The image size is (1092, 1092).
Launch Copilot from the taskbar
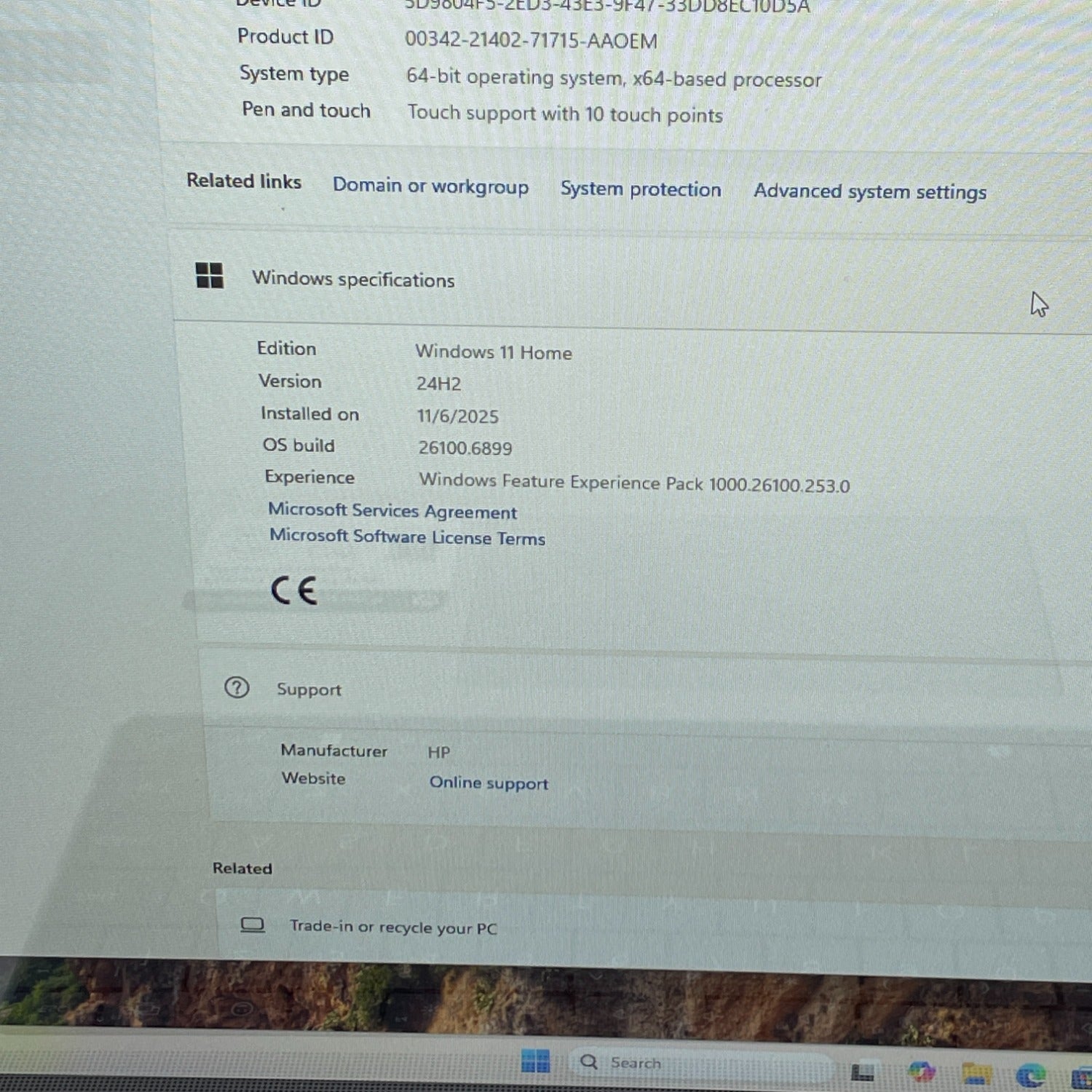pyautogui.click(x=921, y=1072)
